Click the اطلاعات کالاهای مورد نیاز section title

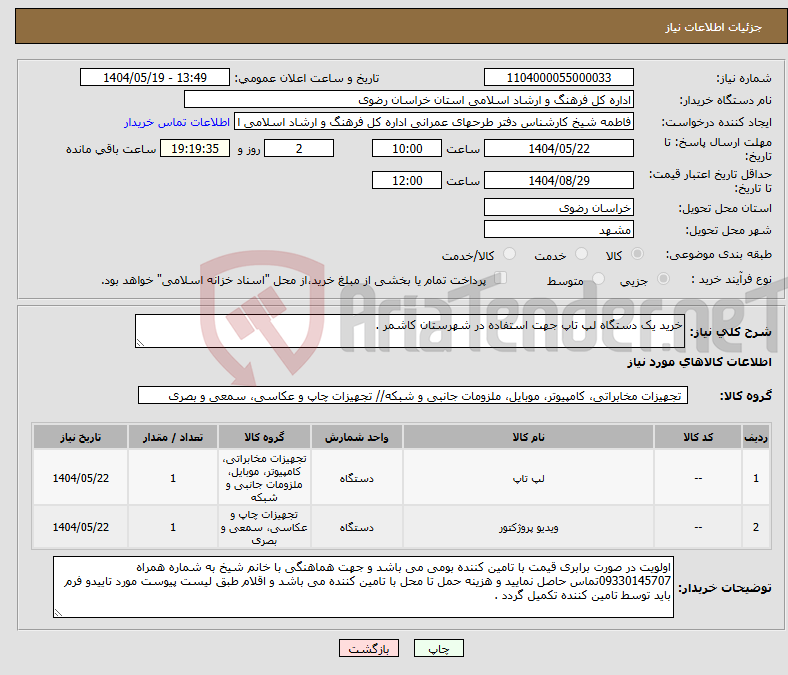point(699,362)
